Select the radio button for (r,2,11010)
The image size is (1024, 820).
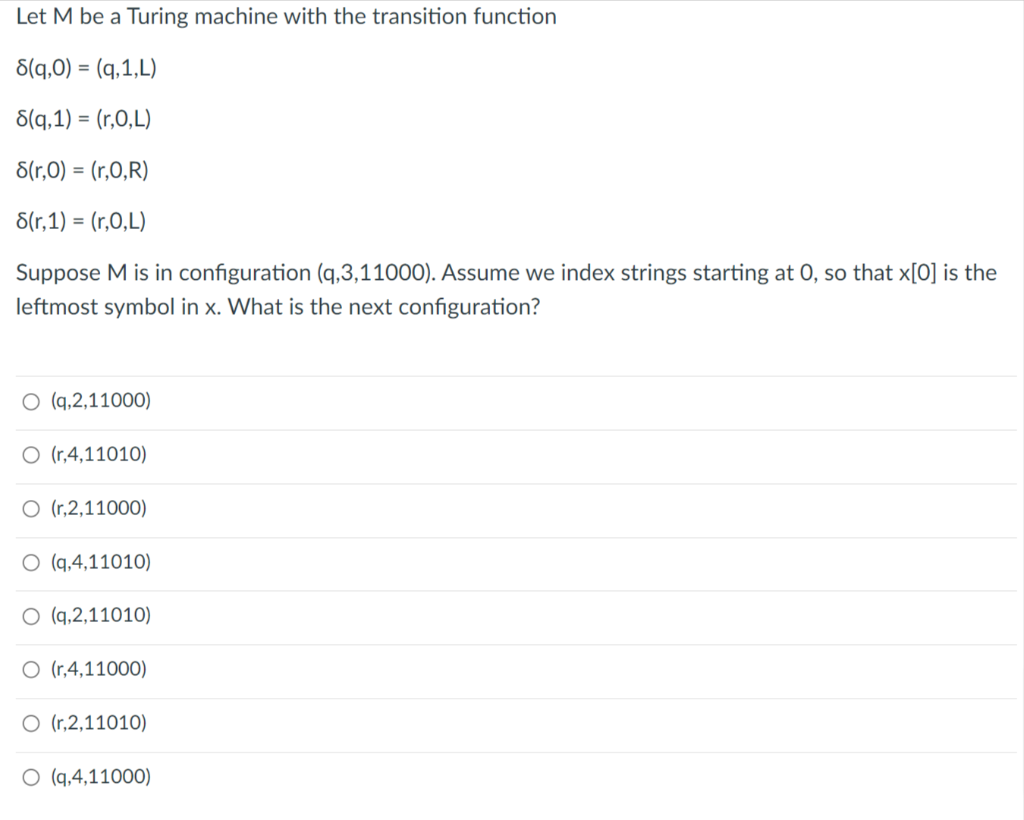point(31,723)
